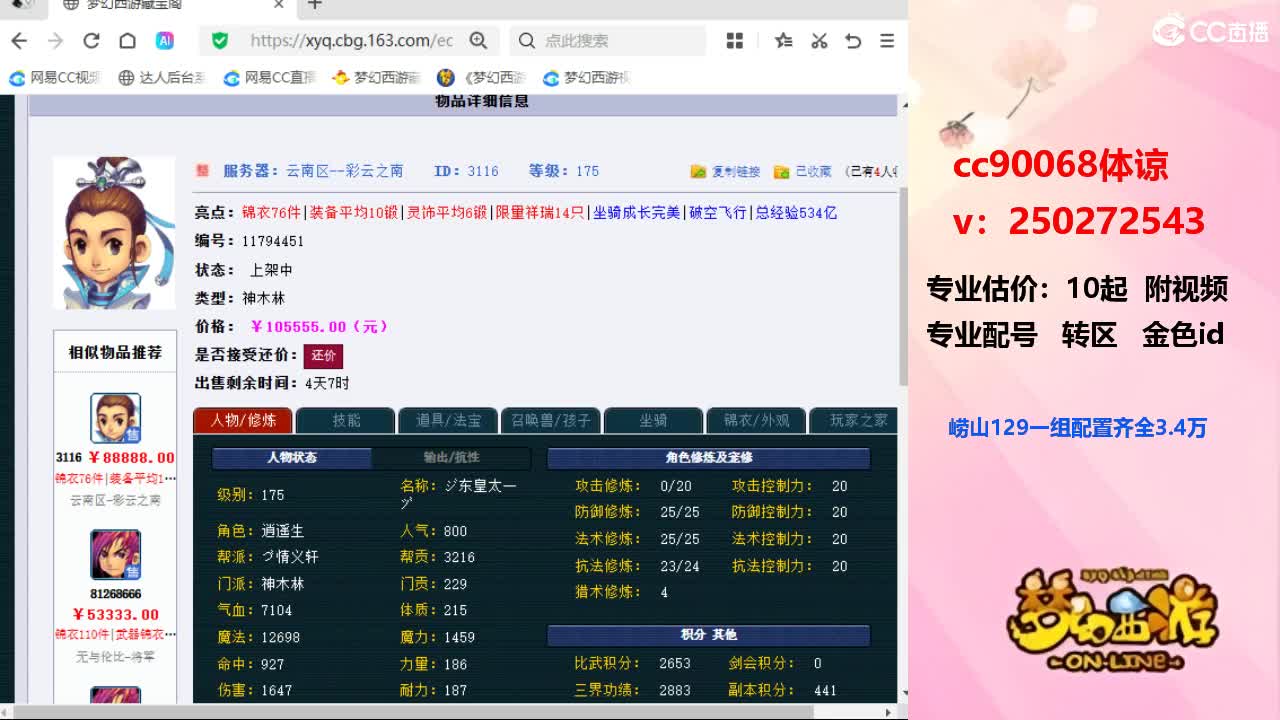Reload the current page

(91, 41)
